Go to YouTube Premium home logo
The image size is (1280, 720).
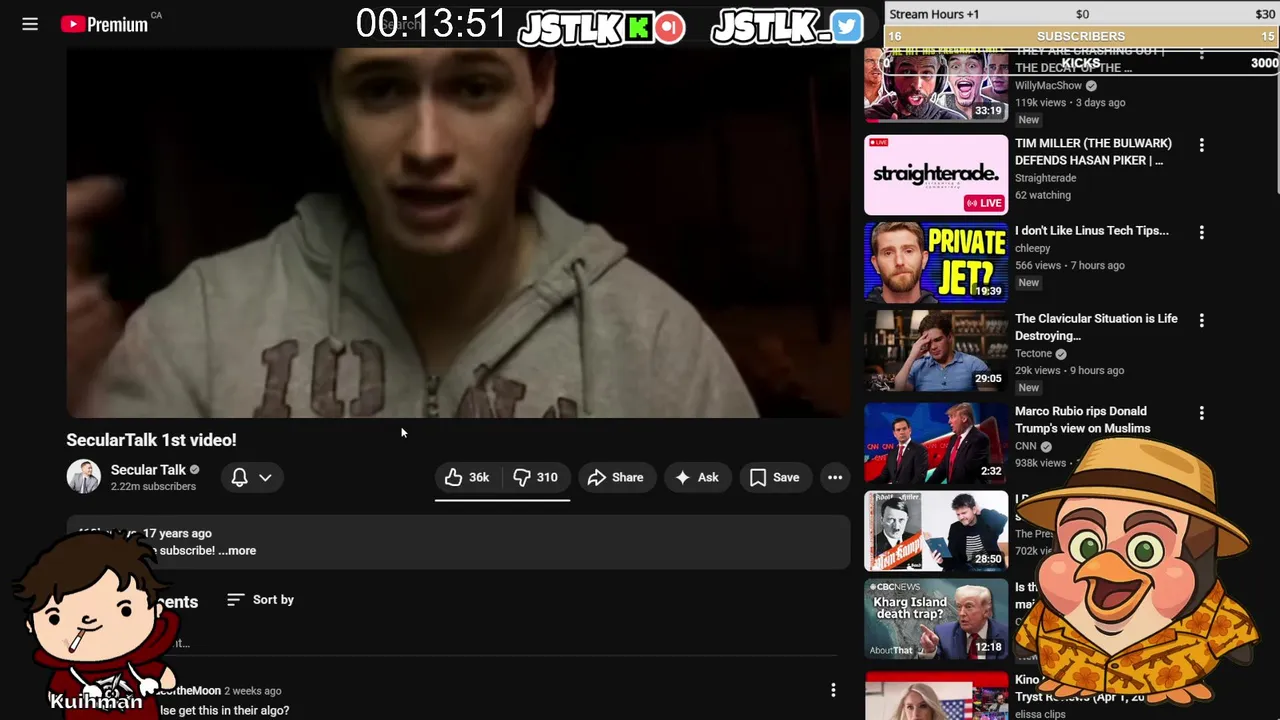[104, 24]
